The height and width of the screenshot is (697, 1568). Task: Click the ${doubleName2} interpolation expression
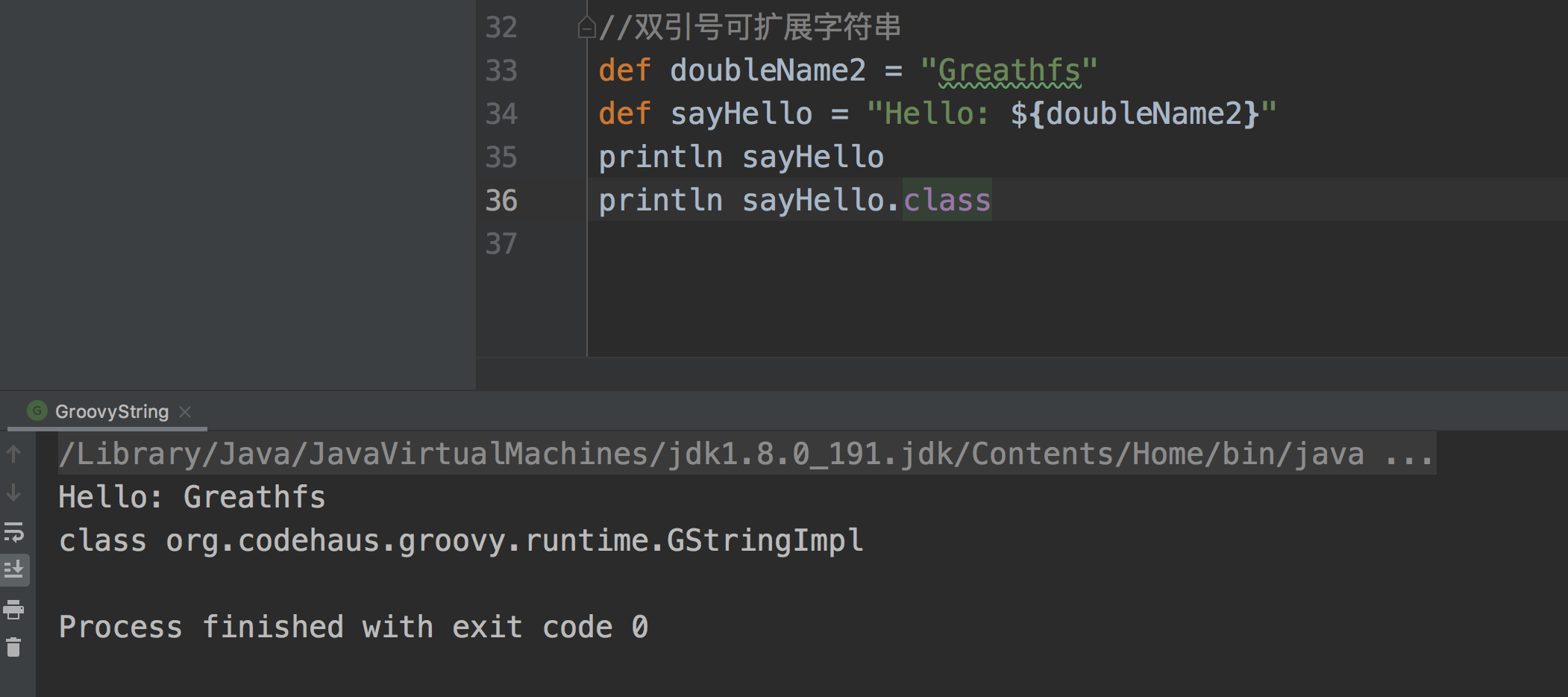[1135, 113]
